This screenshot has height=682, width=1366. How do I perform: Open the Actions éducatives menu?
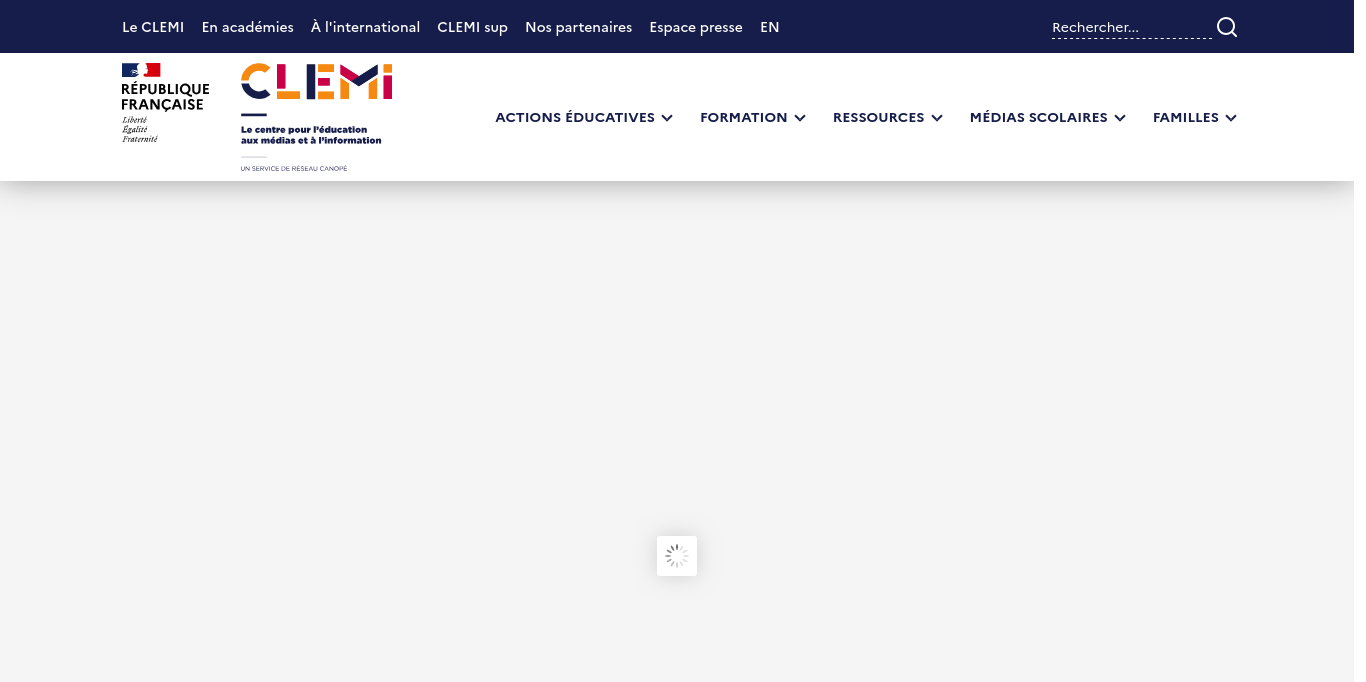pos(575,117)
